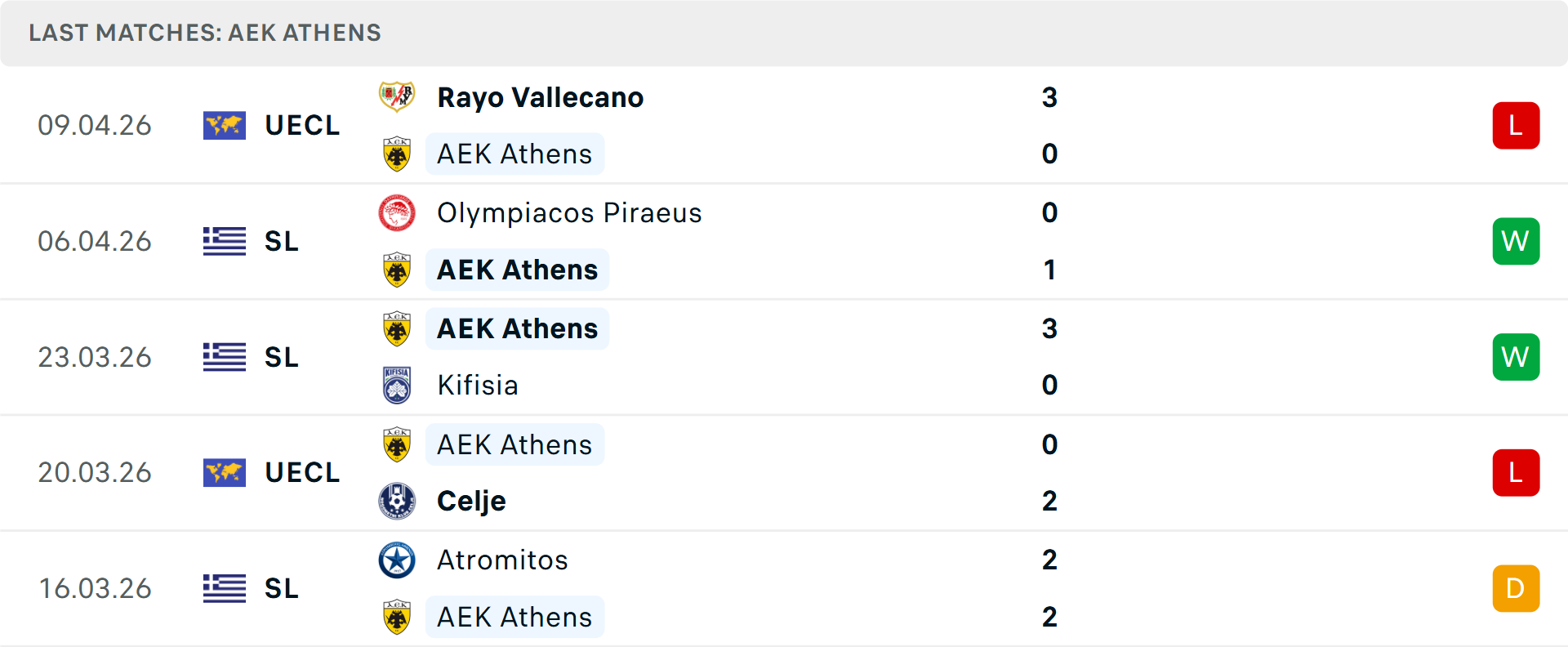Click the Kifisia club badge
Image resolution: width=1568 pixels, height=647 pixels.
[x=397, y=385]
